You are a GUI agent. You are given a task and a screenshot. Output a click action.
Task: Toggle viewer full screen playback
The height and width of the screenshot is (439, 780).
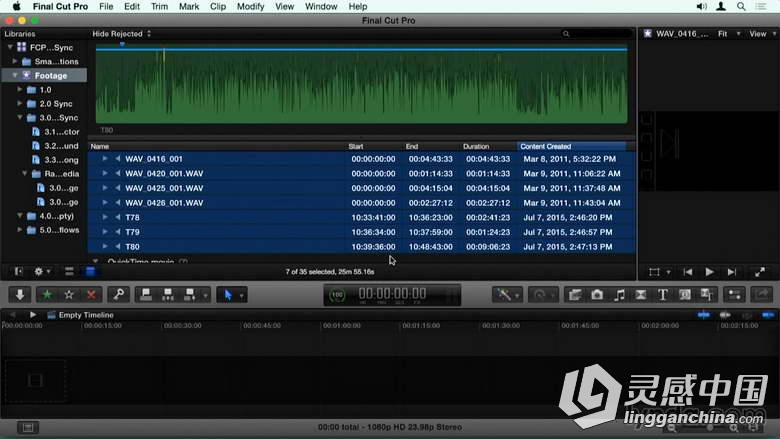(x=760, y=272)
